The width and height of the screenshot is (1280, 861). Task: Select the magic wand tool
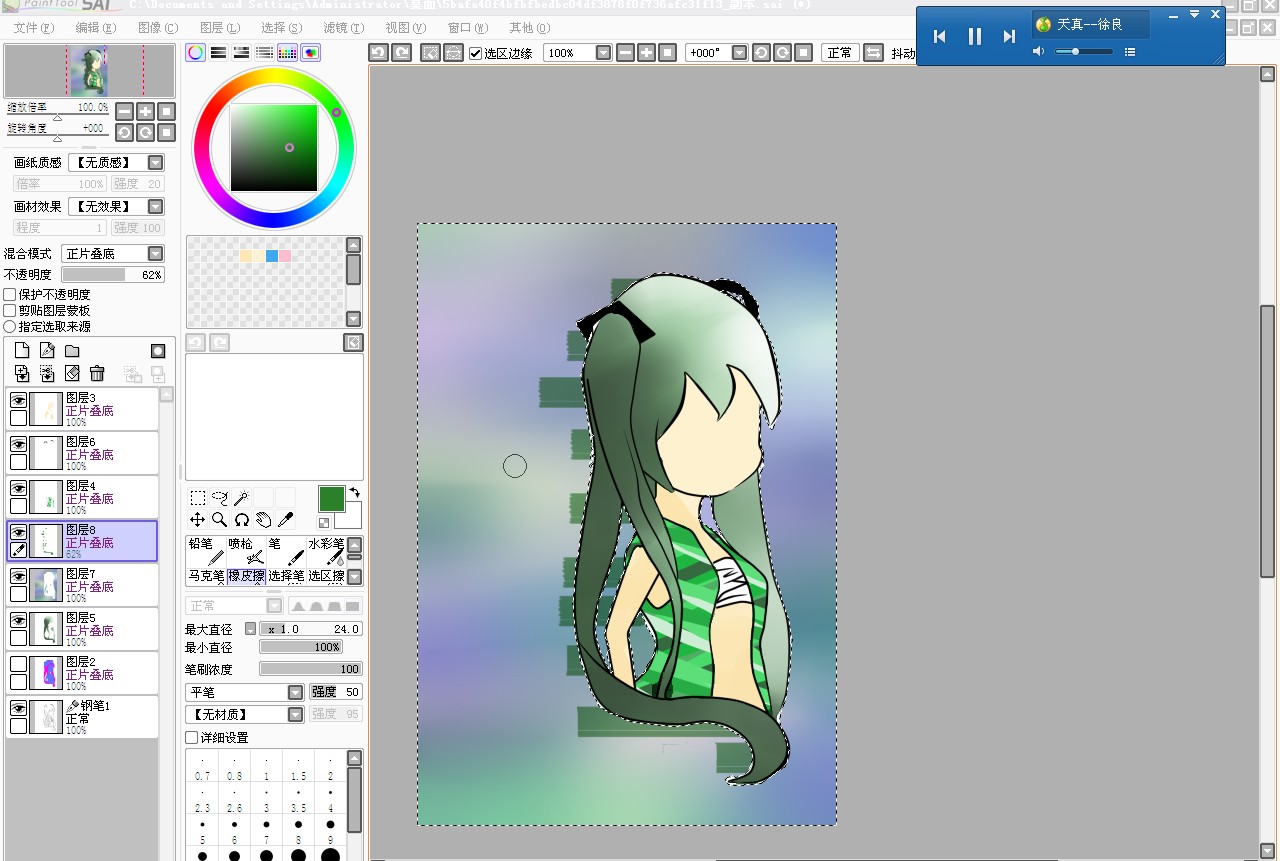[241, 498]
